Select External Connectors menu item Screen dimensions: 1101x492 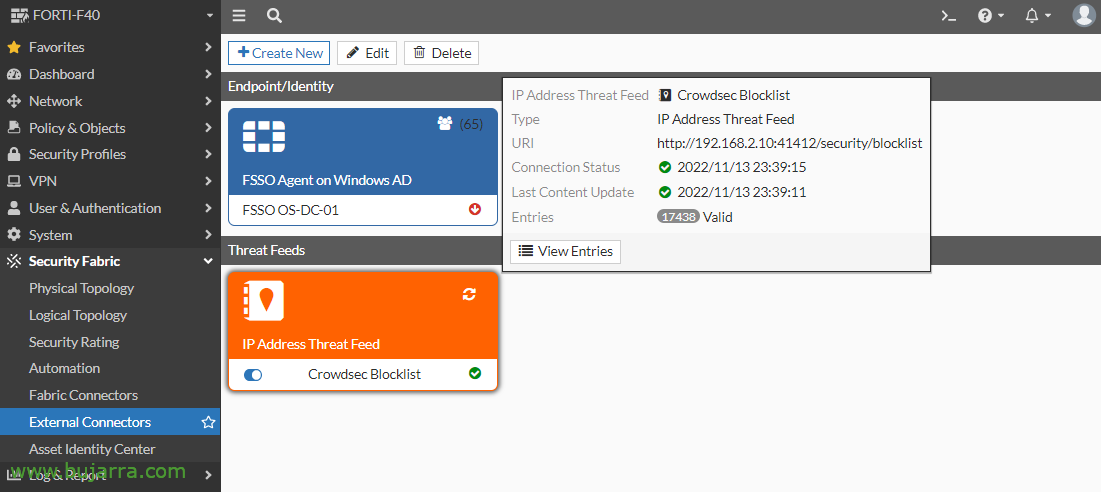point(110,422)
